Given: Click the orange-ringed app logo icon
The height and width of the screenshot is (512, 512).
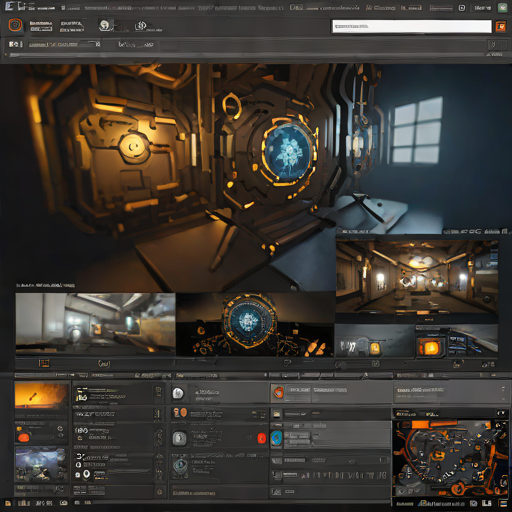Looking at the screenshot, I should (15, 25).
